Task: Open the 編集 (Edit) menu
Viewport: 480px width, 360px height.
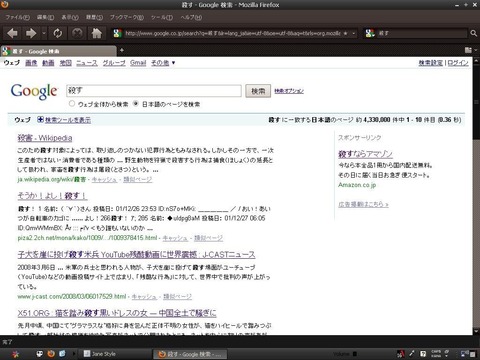Action: click(45, 17)
